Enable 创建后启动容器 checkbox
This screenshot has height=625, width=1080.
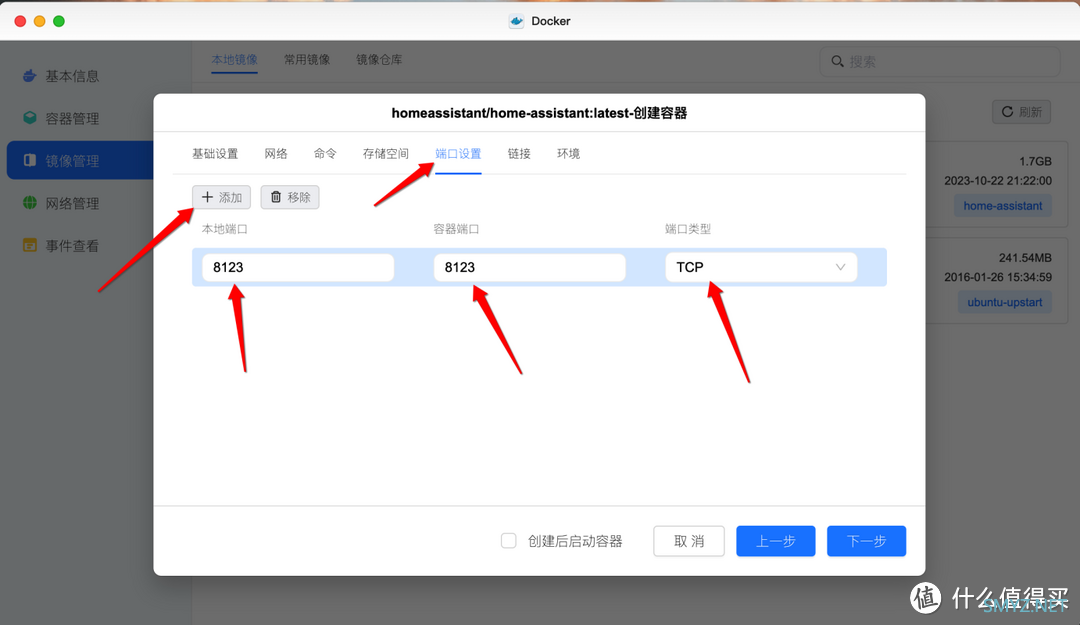[x=508, y=541]
